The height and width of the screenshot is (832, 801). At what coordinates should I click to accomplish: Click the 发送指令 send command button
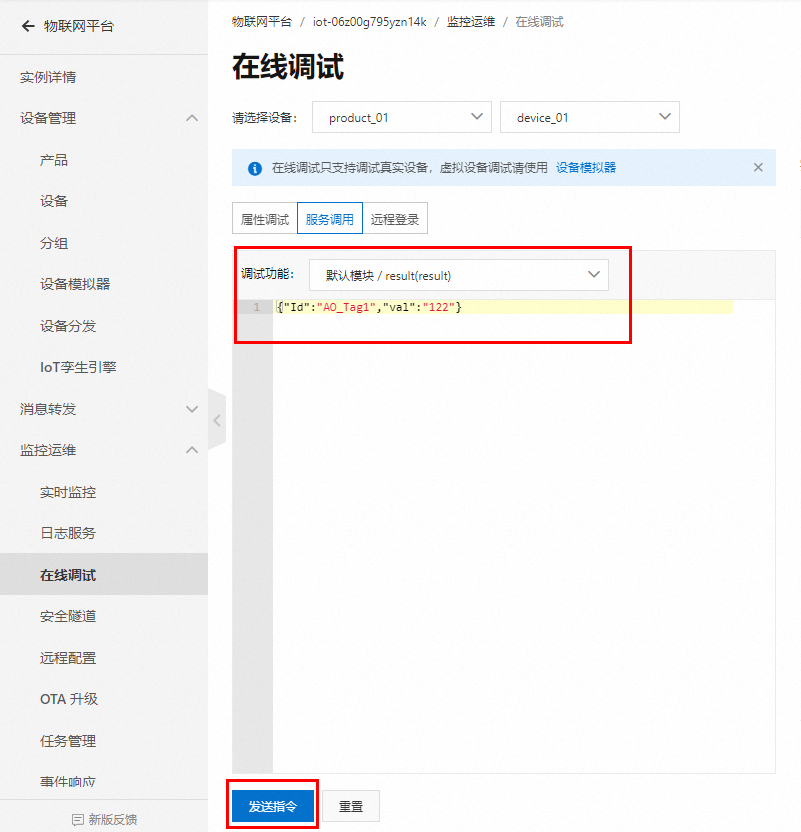pos(272,806)
